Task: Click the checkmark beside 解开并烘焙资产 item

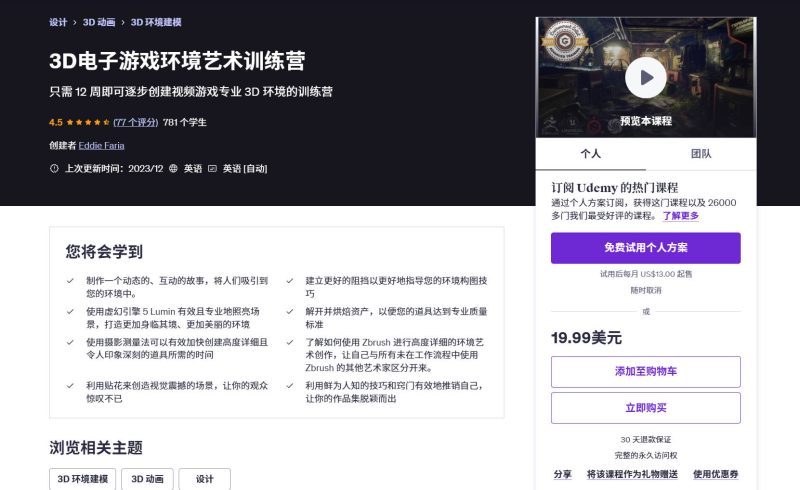Action: (x=289, y=311)
